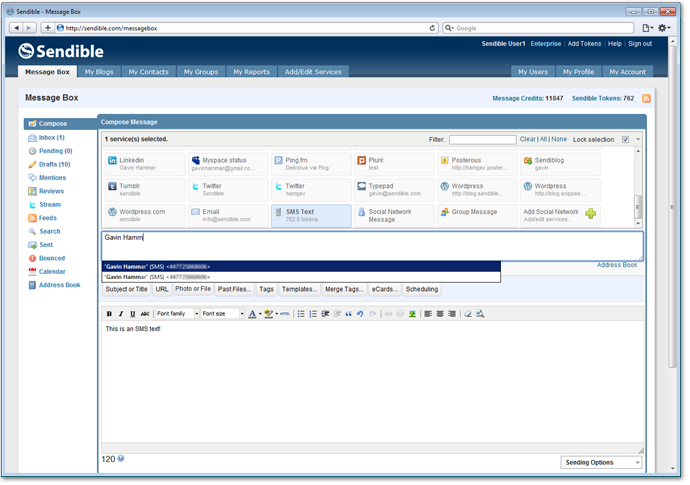The image size is (690, 485).
Task: Click the Subject or Title button
Action: point(127,290)
